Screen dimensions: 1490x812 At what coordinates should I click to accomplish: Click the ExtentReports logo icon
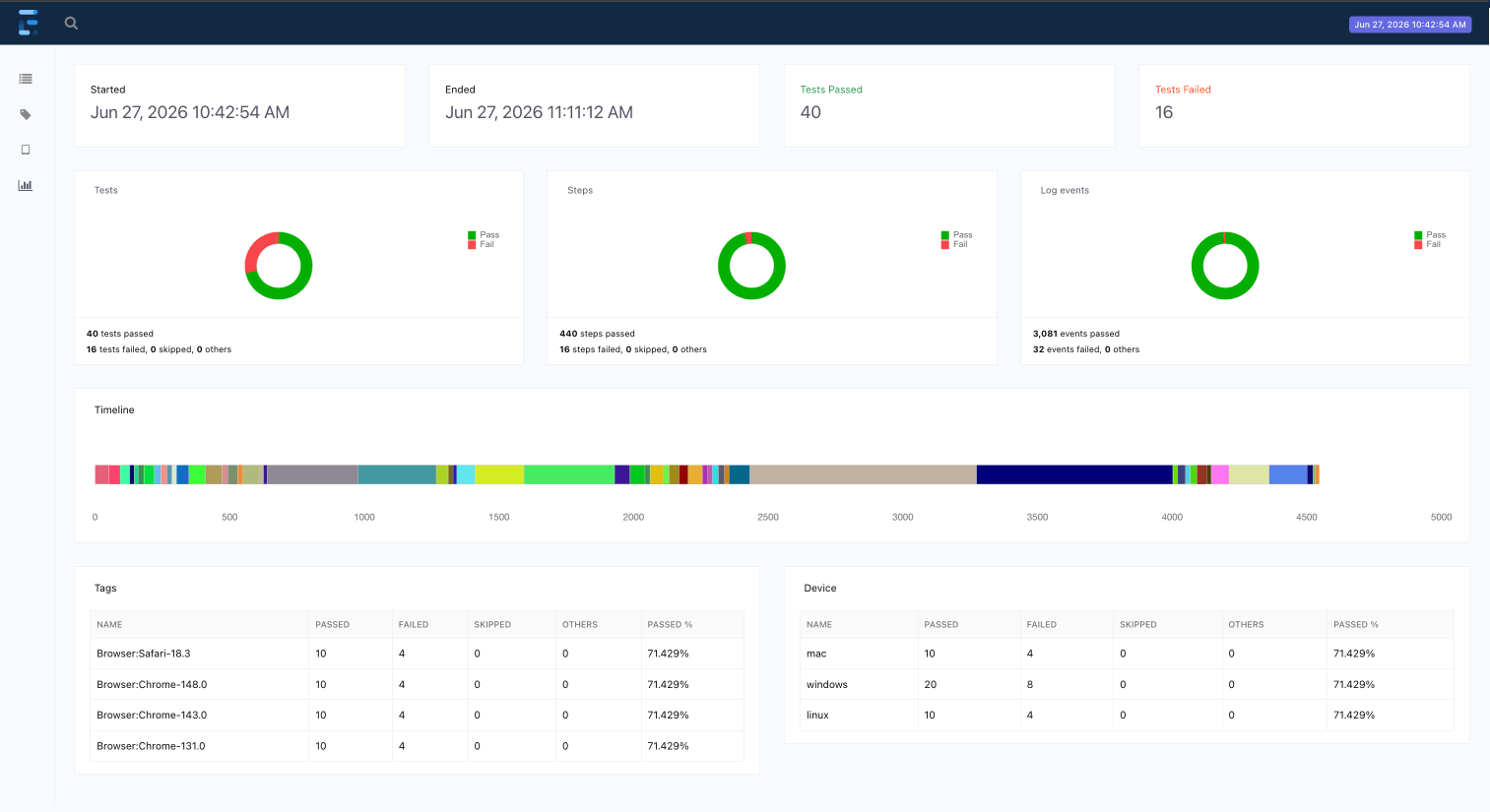(28, 23)
